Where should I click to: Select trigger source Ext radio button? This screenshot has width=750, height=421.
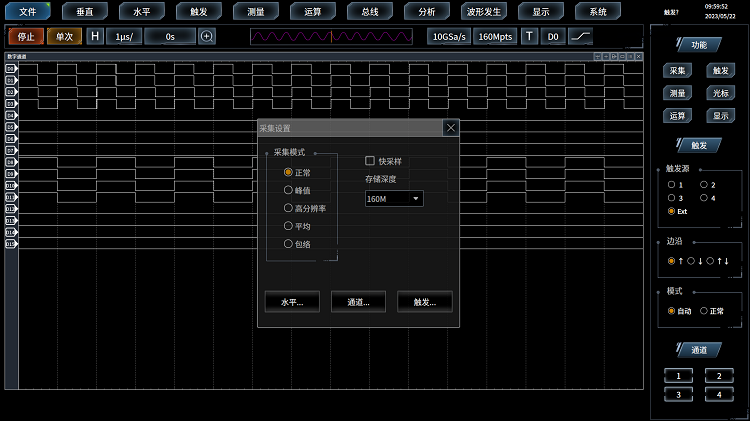[x=671, y=212]
